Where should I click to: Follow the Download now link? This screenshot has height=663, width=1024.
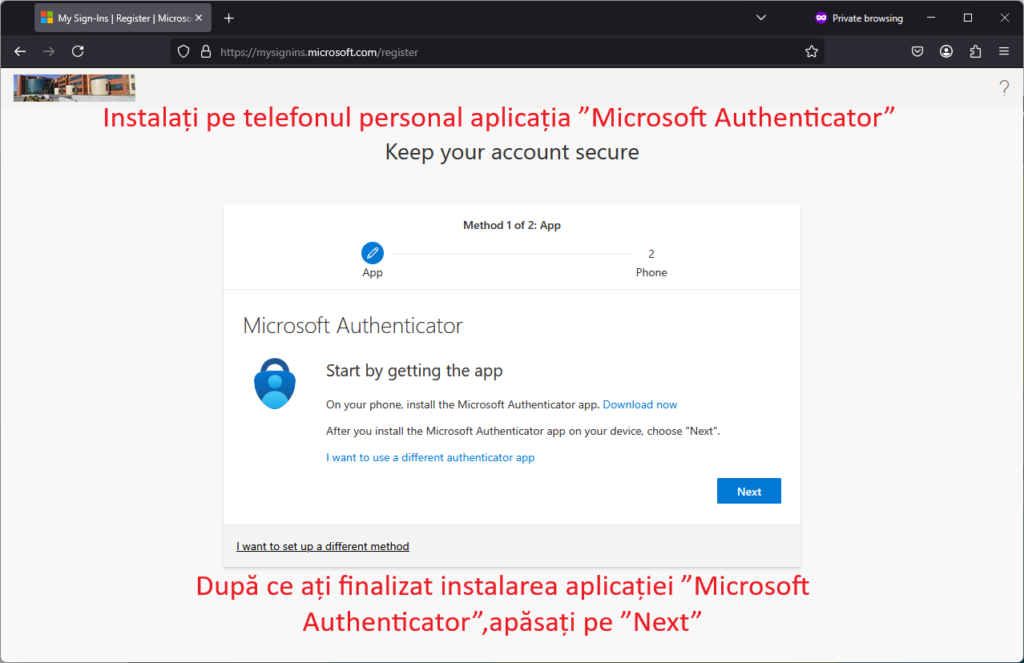639,404
